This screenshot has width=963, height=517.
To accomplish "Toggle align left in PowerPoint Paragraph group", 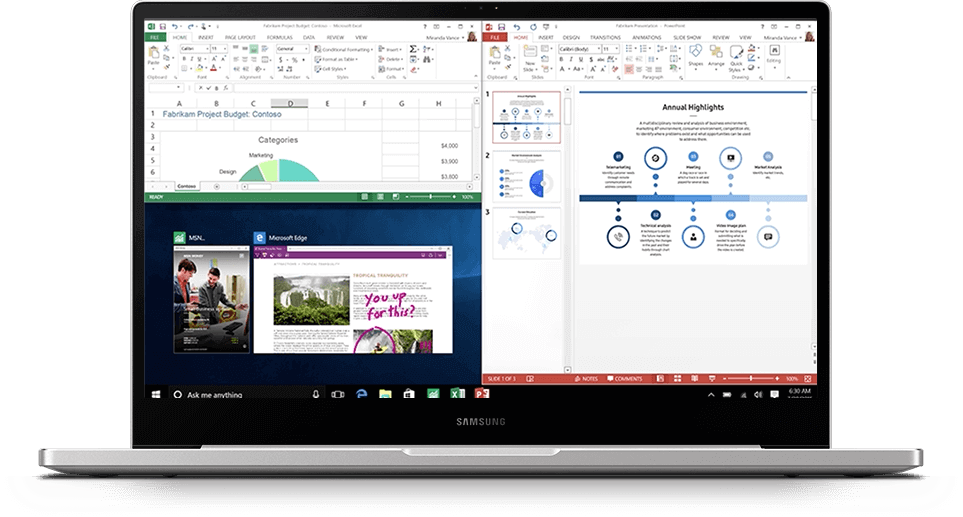I will pos(629,69).
